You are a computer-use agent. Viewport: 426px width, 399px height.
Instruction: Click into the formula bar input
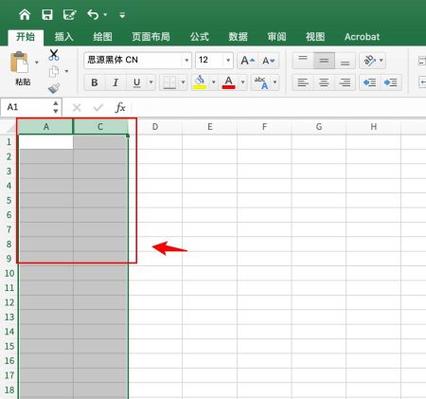coord(279,108)
